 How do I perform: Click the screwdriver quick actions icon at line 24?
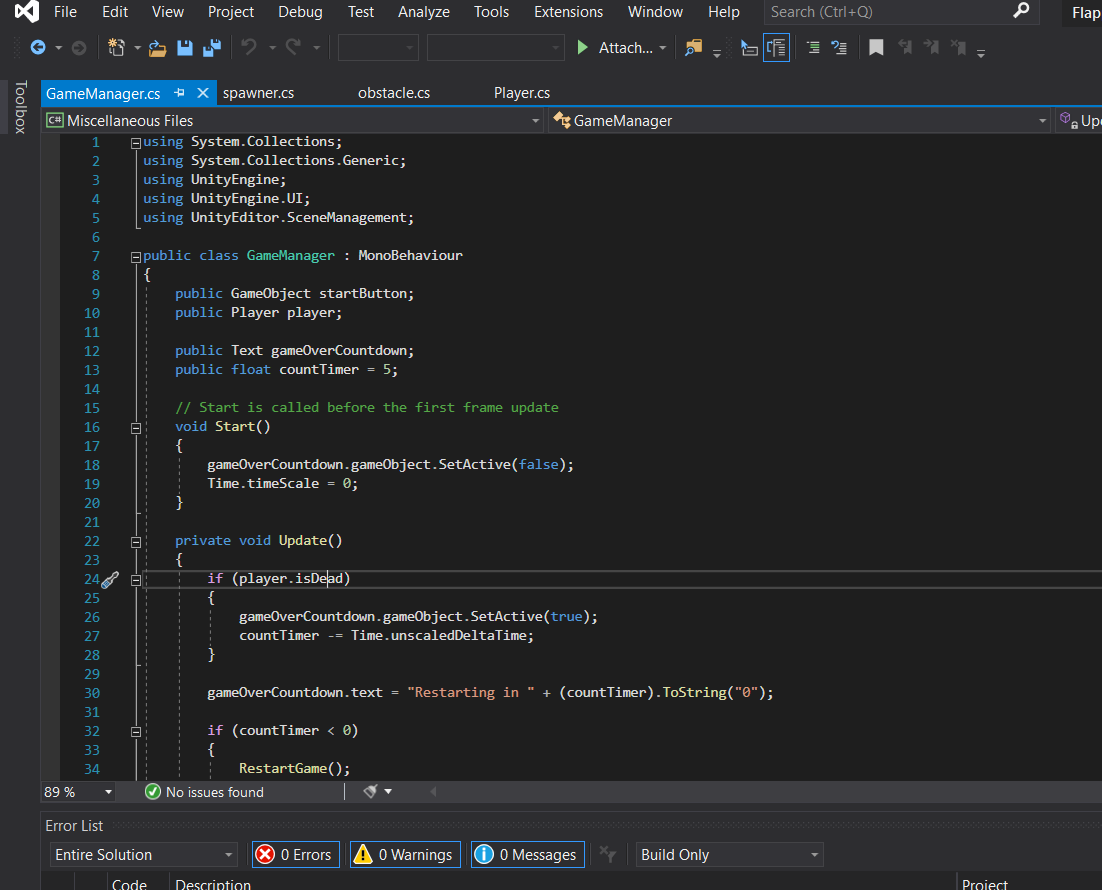[x=110, y=579]
